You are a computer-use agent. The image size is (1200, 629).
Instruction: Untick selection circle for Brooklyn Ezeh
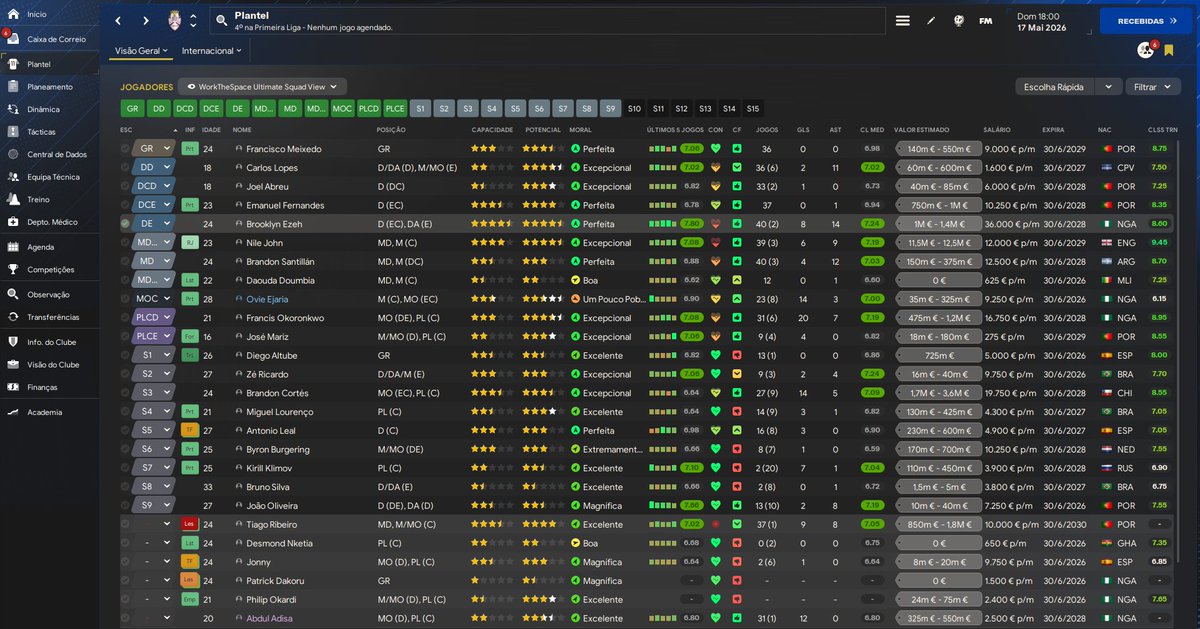coord(125,224)
